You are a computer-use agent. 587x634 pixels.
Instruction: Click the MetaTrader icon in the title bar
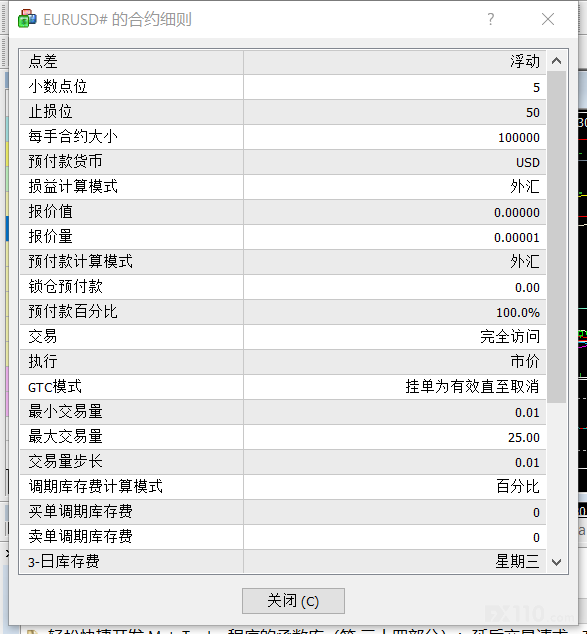(x=27, y=19)
